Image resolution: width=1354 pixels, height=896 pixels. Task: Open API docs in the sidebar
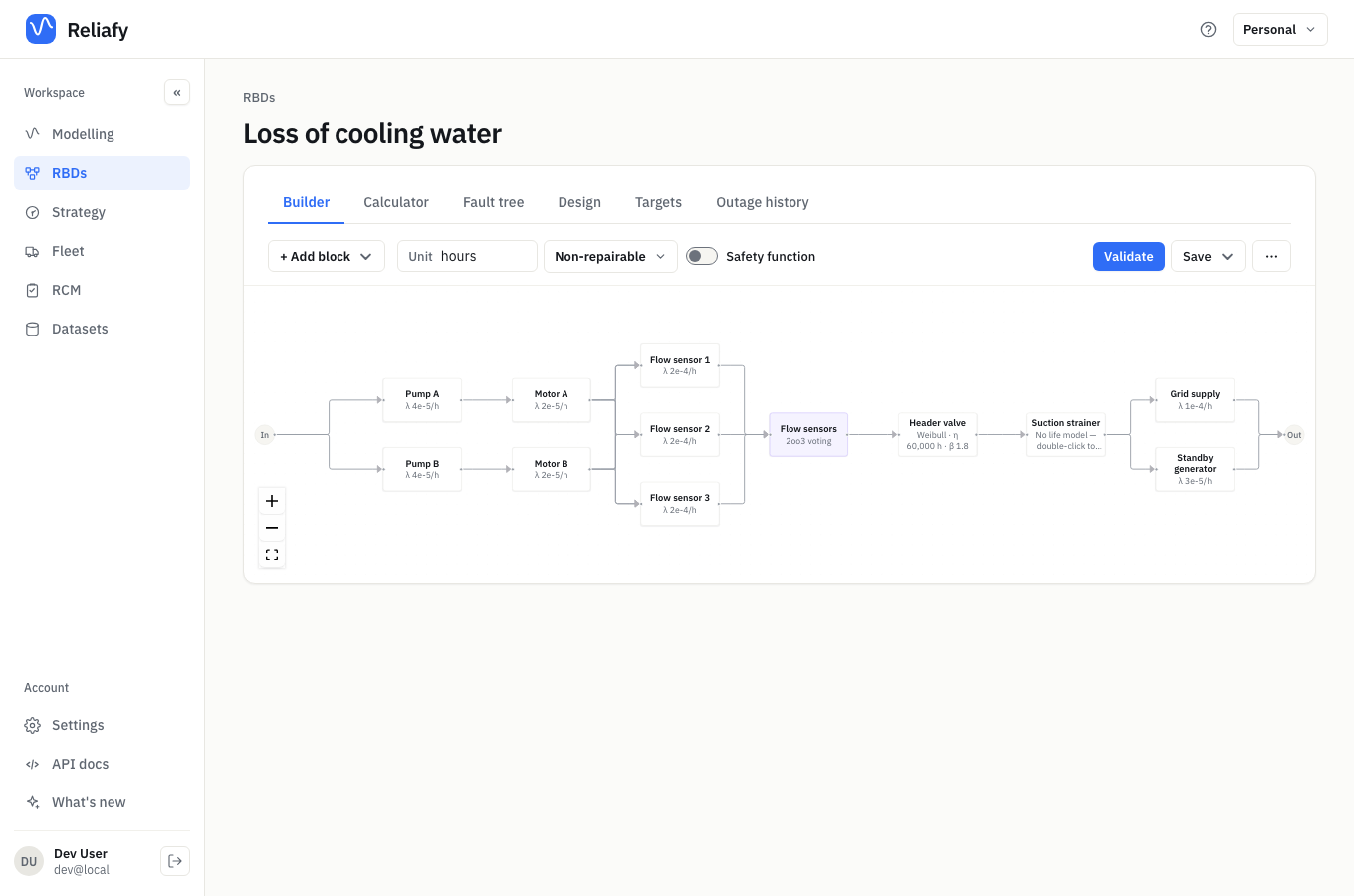[102, 764]
